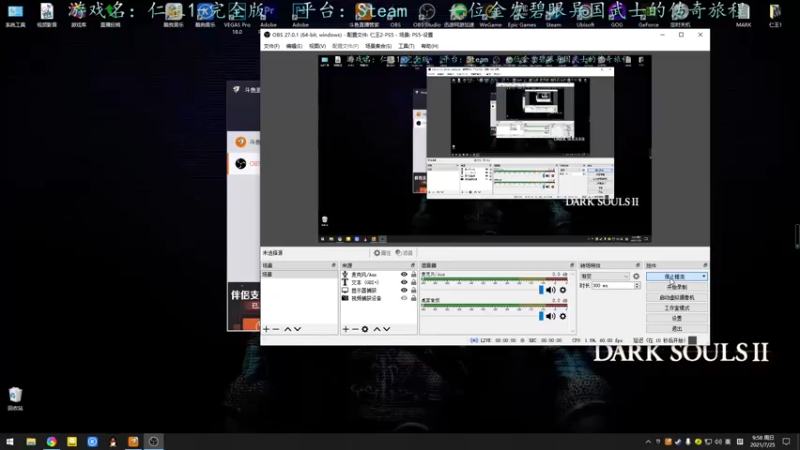This screenshot has width=800, height=450.
Task: Pop out the Audio Mixer dock panel
Action: point(572,265)
